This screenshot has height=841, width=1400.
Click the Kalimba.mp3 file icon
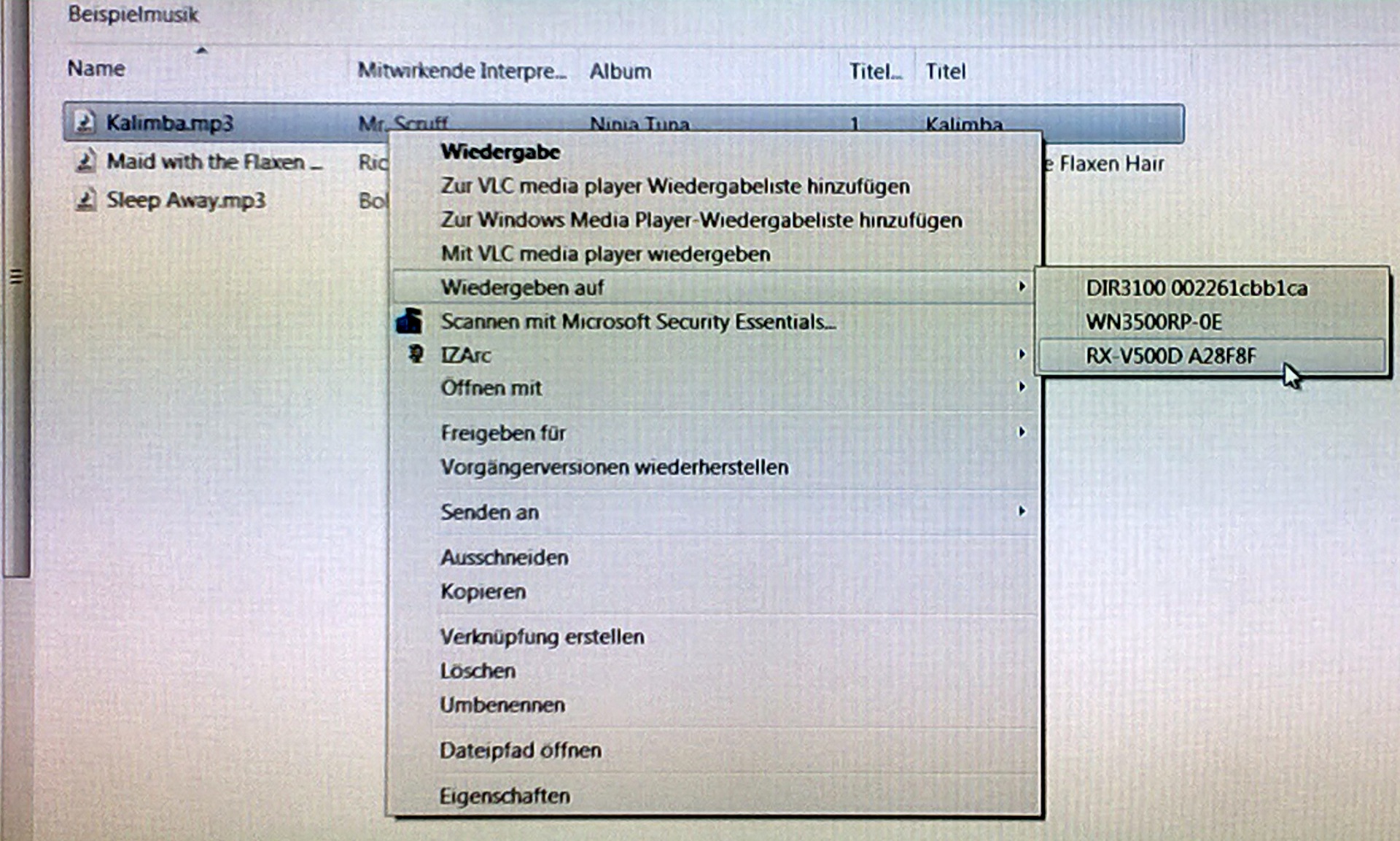click(85, 122)
